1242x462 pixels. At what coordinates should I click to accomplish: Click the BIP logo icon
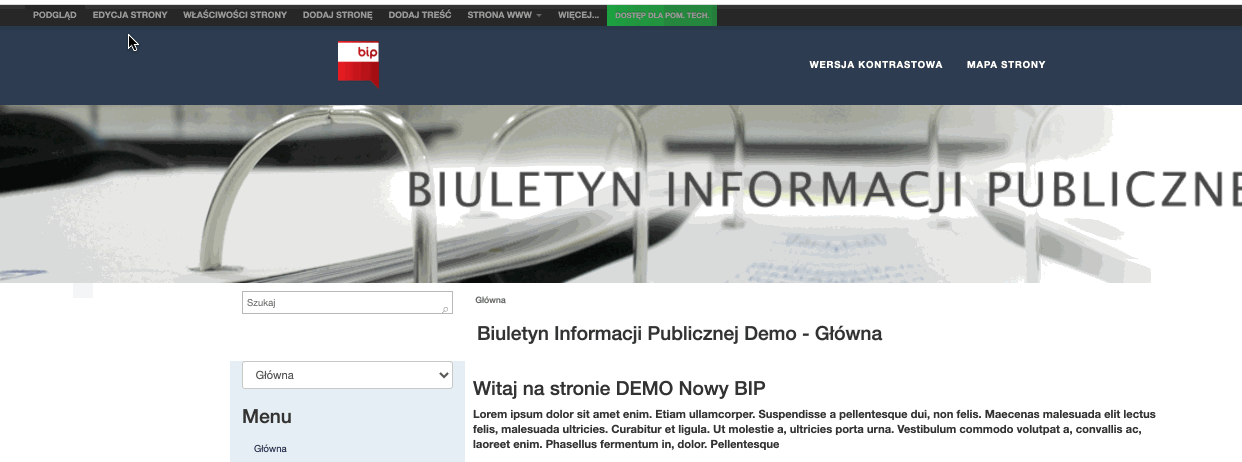point(359,64)
